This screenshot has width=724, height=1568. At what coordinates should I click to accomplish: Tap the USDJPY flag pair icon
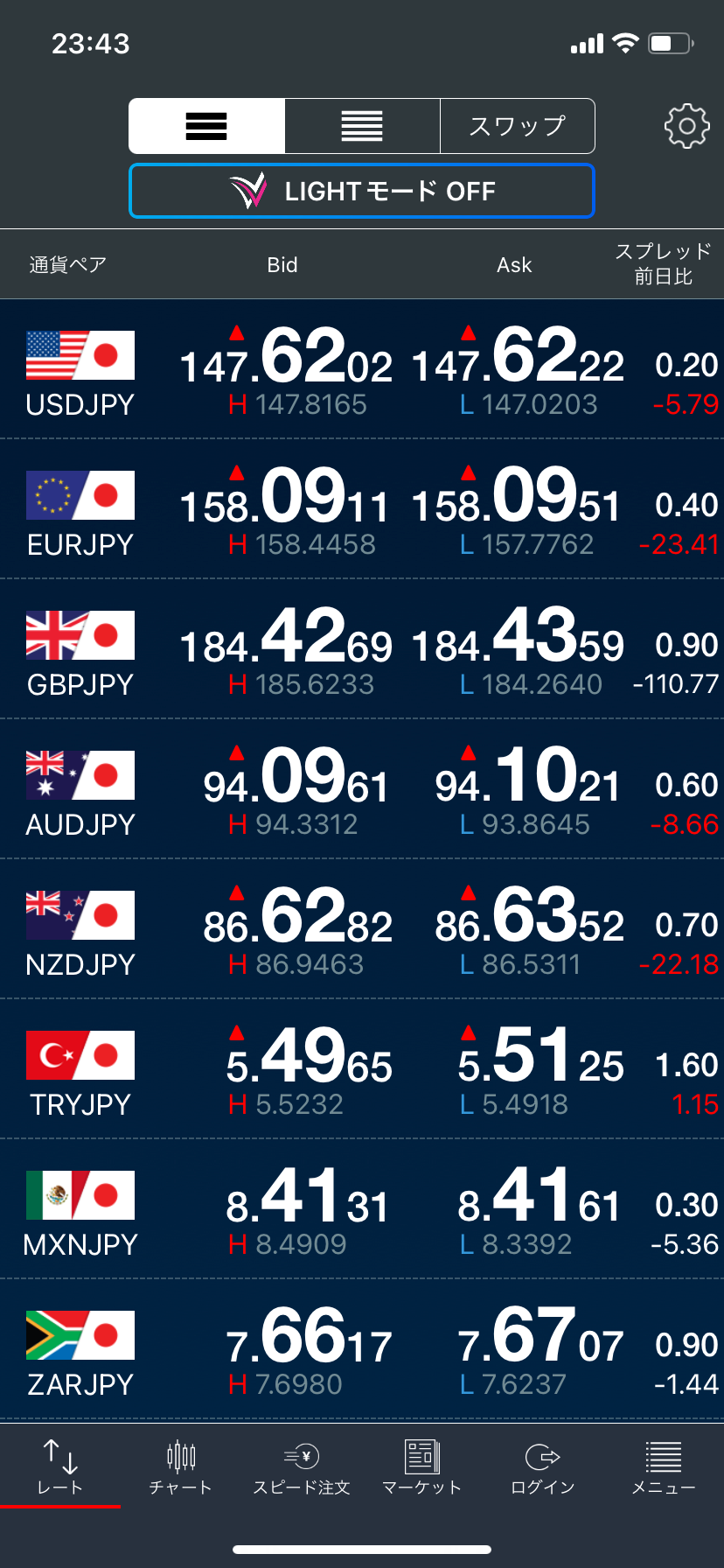tap(80, 355)
